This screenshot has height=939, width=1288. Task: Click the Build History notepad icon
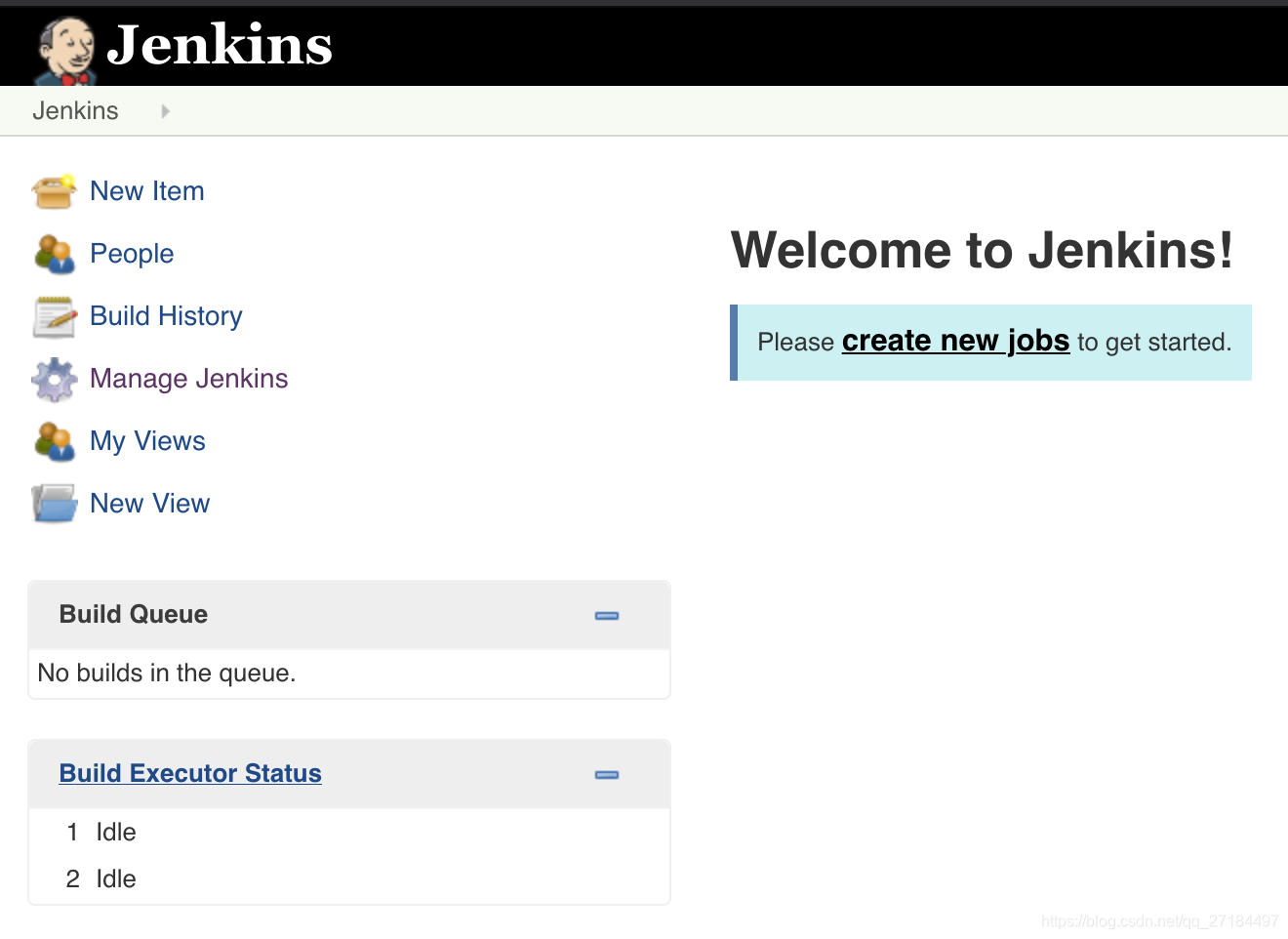tap(54, 316)
